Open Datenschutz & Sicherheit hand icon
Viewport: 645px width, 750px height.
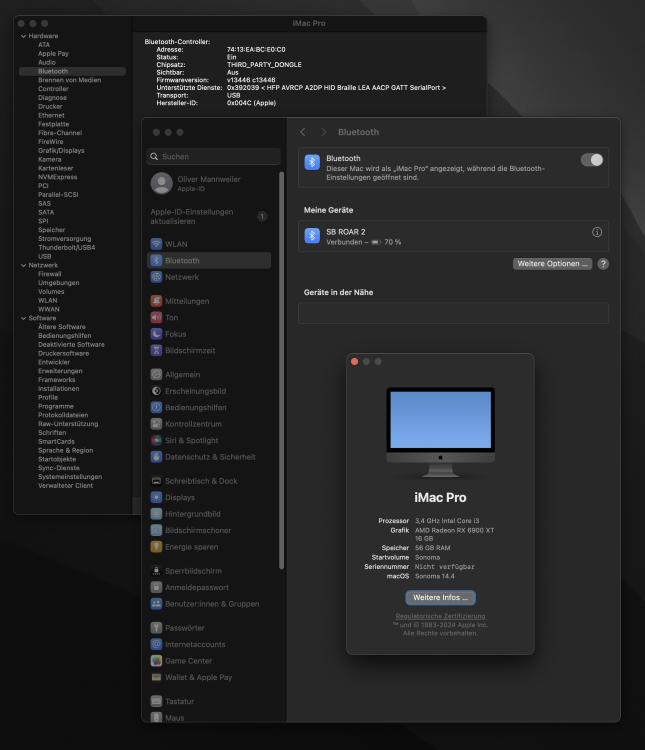coord(156,457)
